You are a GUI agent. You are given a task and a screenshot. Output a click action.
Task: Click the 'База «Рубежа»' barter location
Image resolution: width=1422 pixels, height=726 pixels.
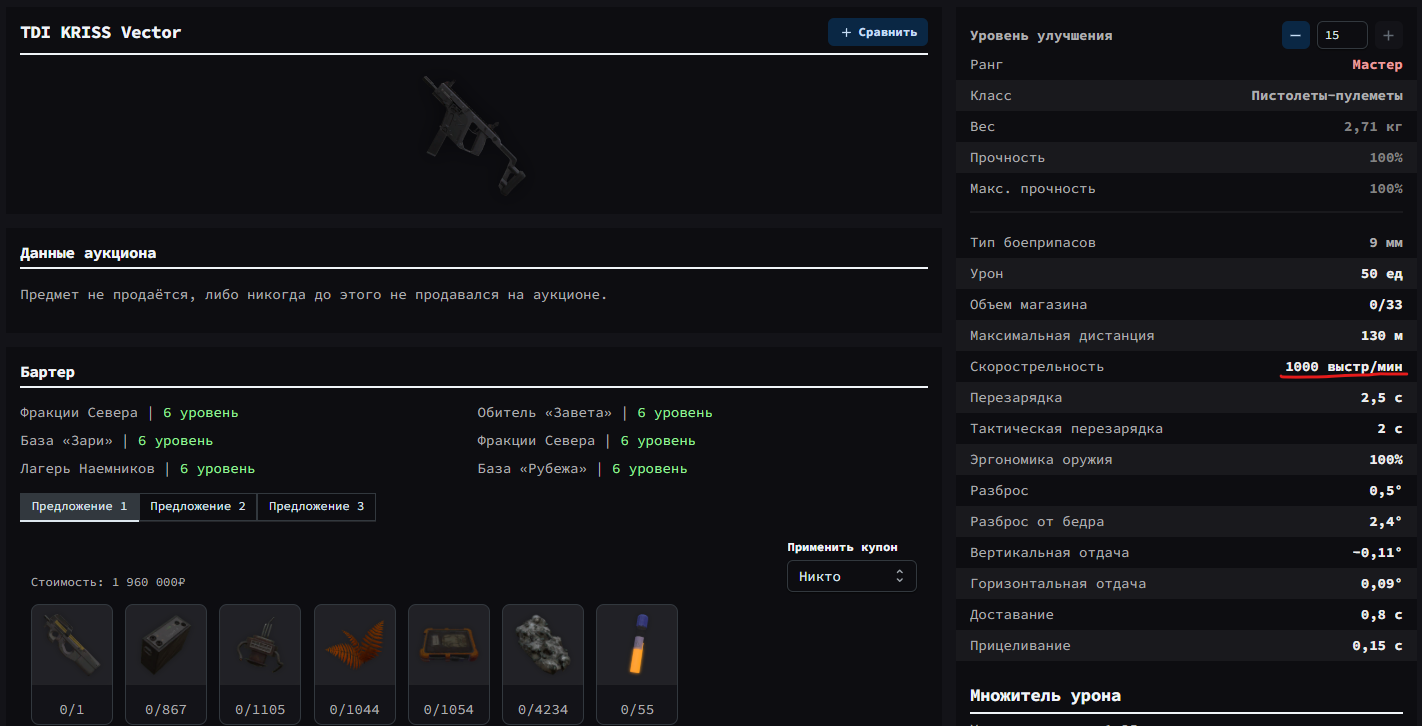point(533,469)
